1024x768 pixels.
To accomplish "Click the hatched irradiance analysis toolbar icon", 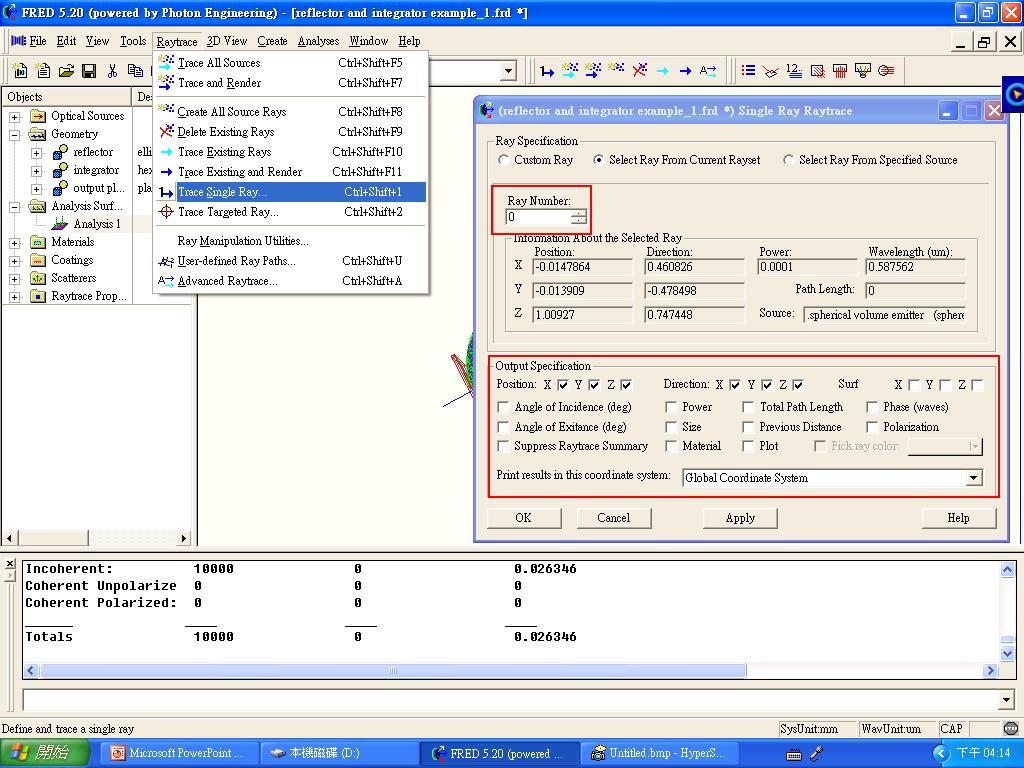I will click(818, 71).
